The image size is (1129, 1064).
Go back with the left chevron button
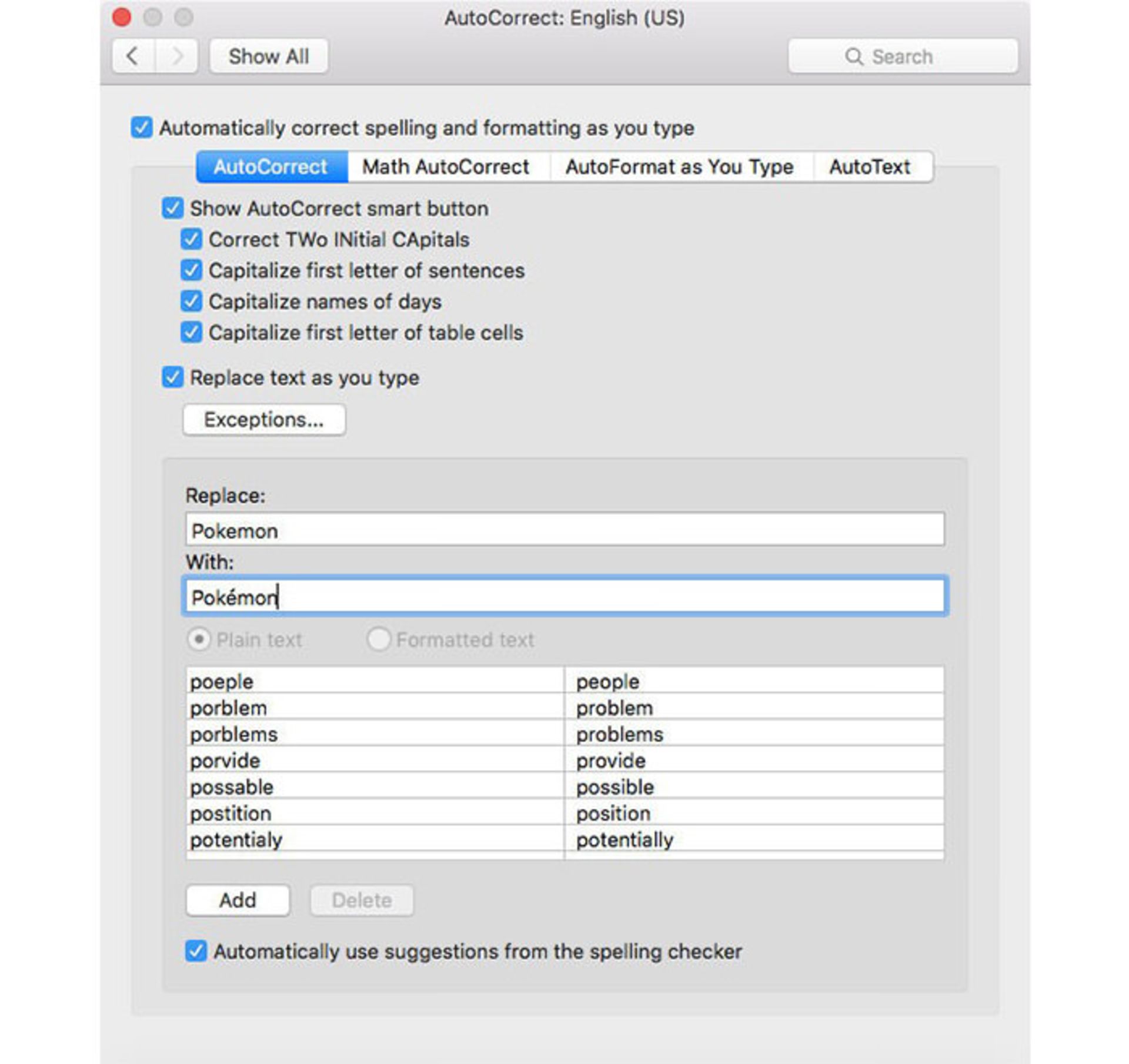(x=133, y=56)
